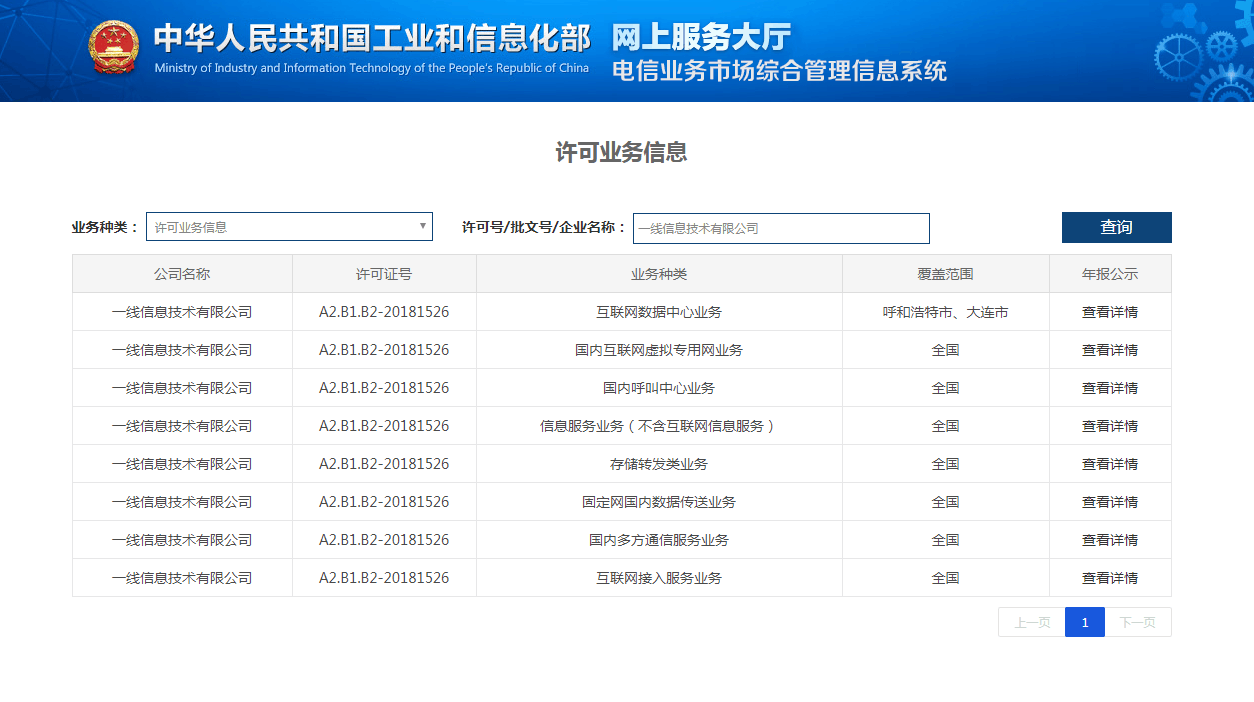View details of 信息服务业务 row
This screenshot has height=702, width=1254.
pyautogui.click(x=1109, y=426)
